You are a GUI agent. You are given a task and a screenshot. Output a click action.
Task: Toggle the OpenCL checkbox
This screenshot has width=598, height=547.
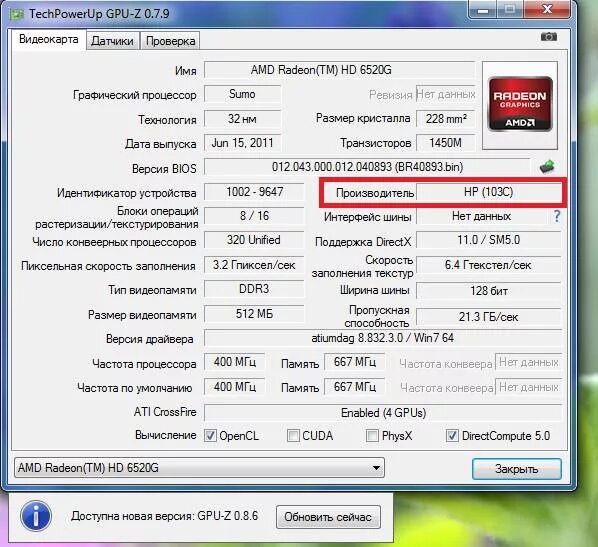tap(210, 436)
